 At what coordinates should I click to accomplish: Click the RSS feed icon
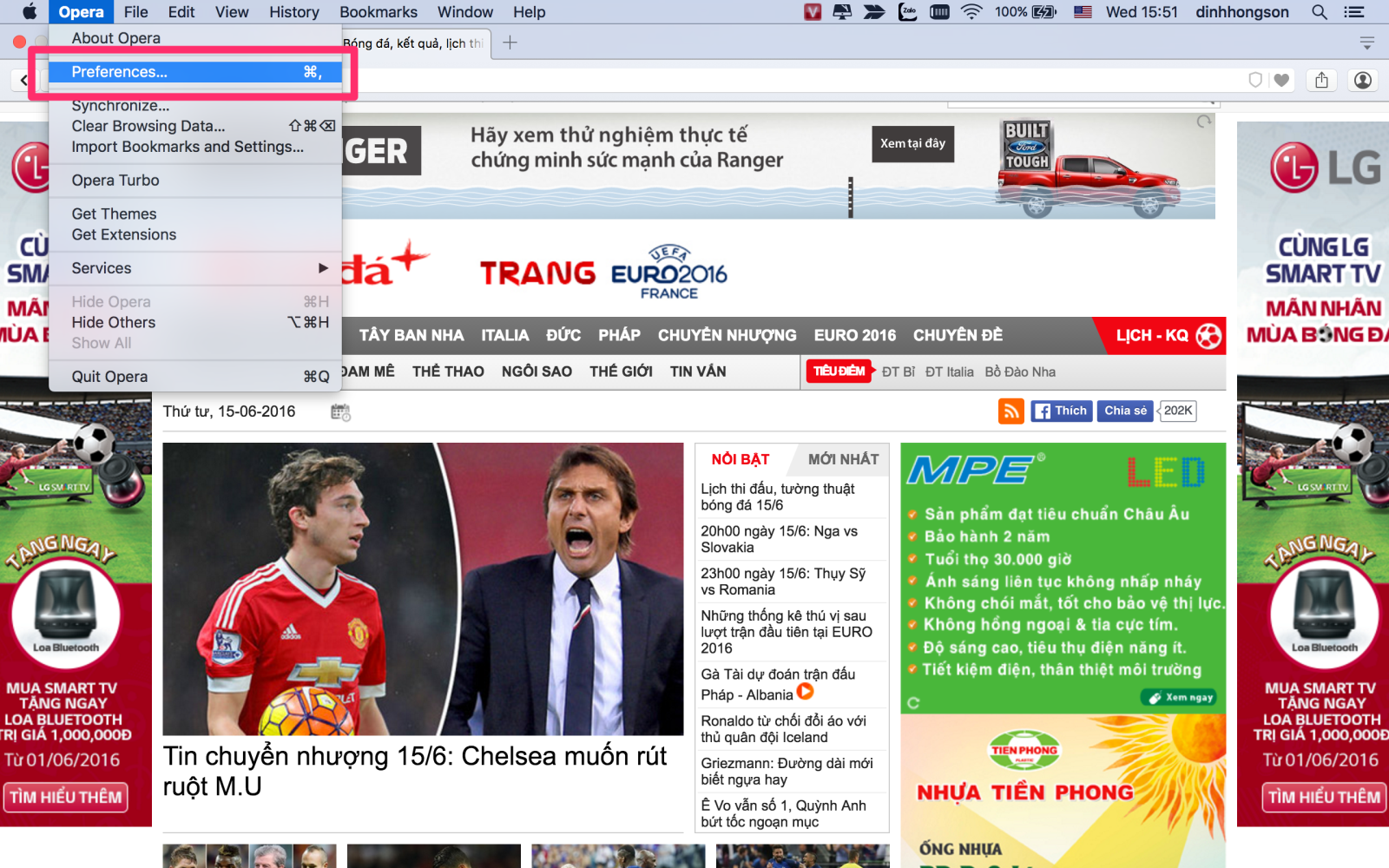[1011, 411]
